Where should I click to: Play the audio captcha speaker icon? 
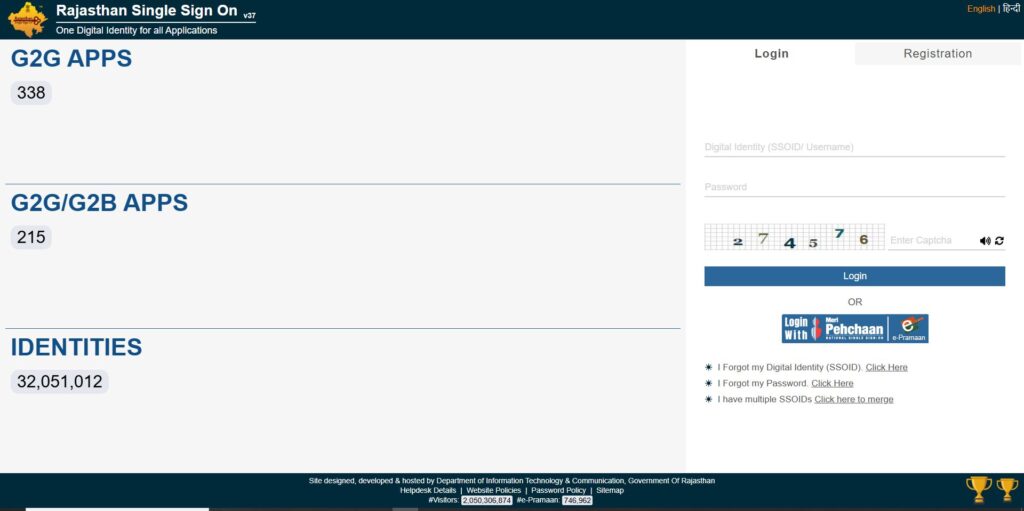click(985, 241)
